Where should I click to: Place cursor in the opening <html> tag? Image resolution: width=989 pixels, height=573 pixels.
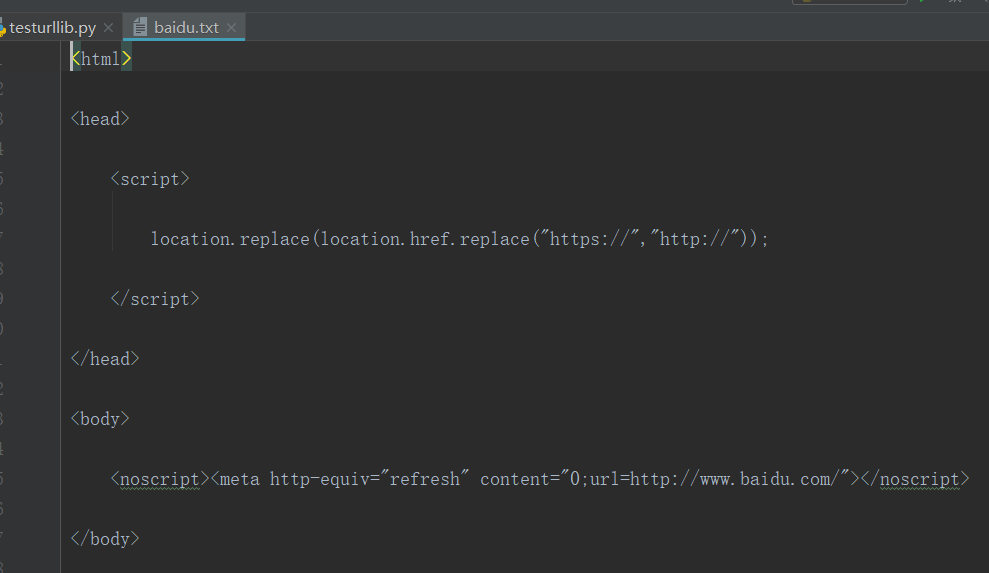click(101, 59)
